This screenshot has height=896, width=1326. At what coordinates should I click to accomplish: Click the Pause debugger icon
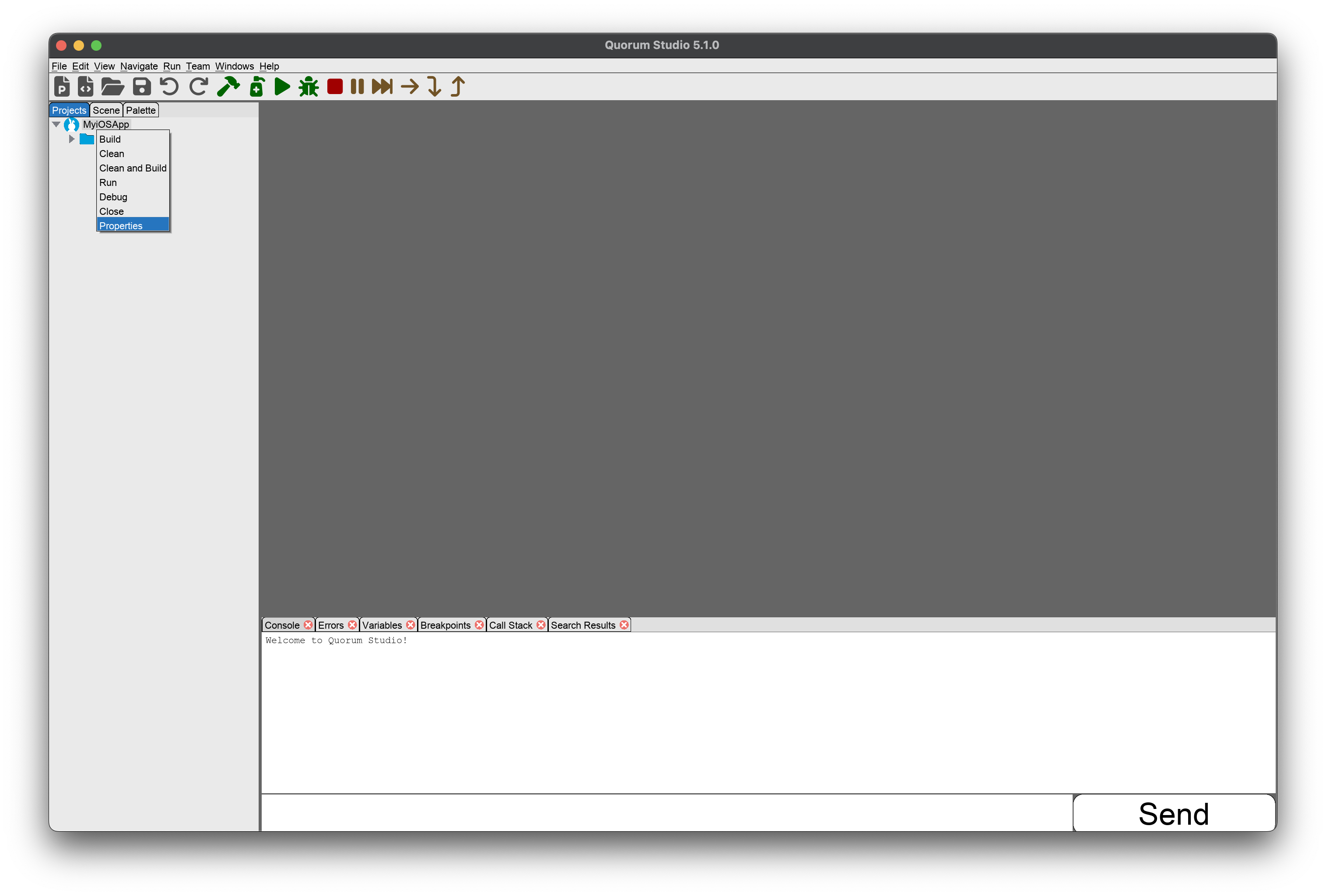(x=357, y=87)
